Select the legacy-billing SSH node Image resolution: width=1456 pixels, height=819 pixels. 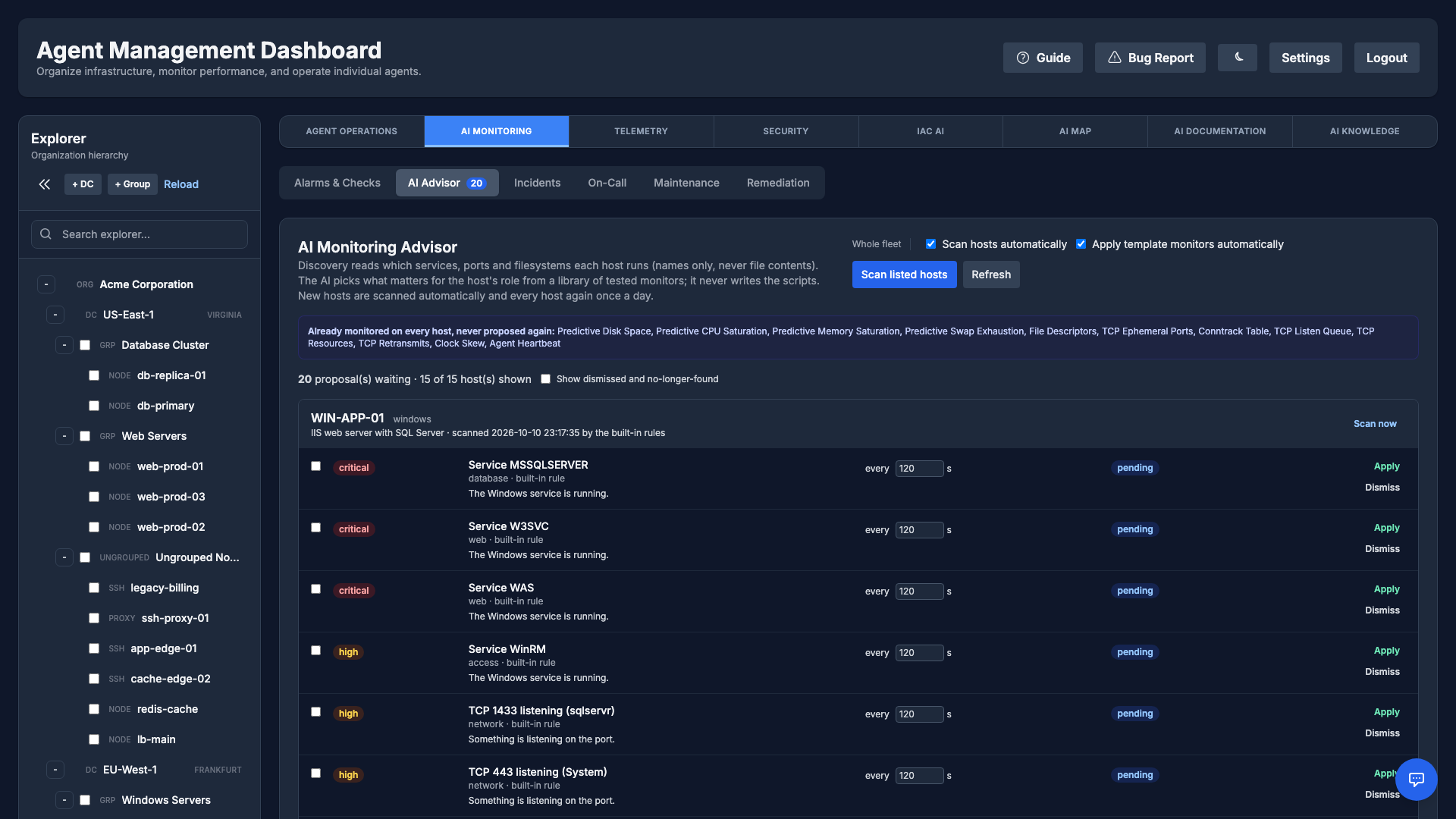coord(165,588)
